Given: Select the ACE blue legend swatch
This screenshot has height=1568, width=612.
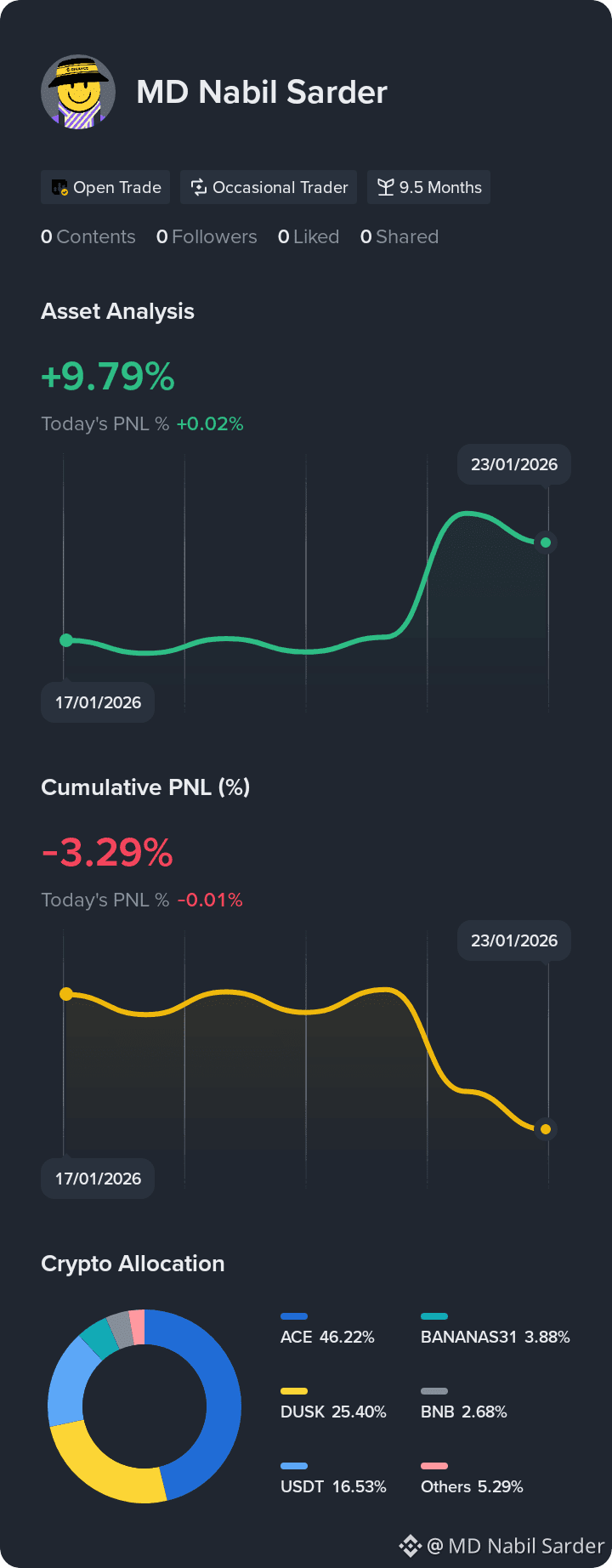Looking at the screenshot, I should pyautogui.click(x=294, y=1316).
